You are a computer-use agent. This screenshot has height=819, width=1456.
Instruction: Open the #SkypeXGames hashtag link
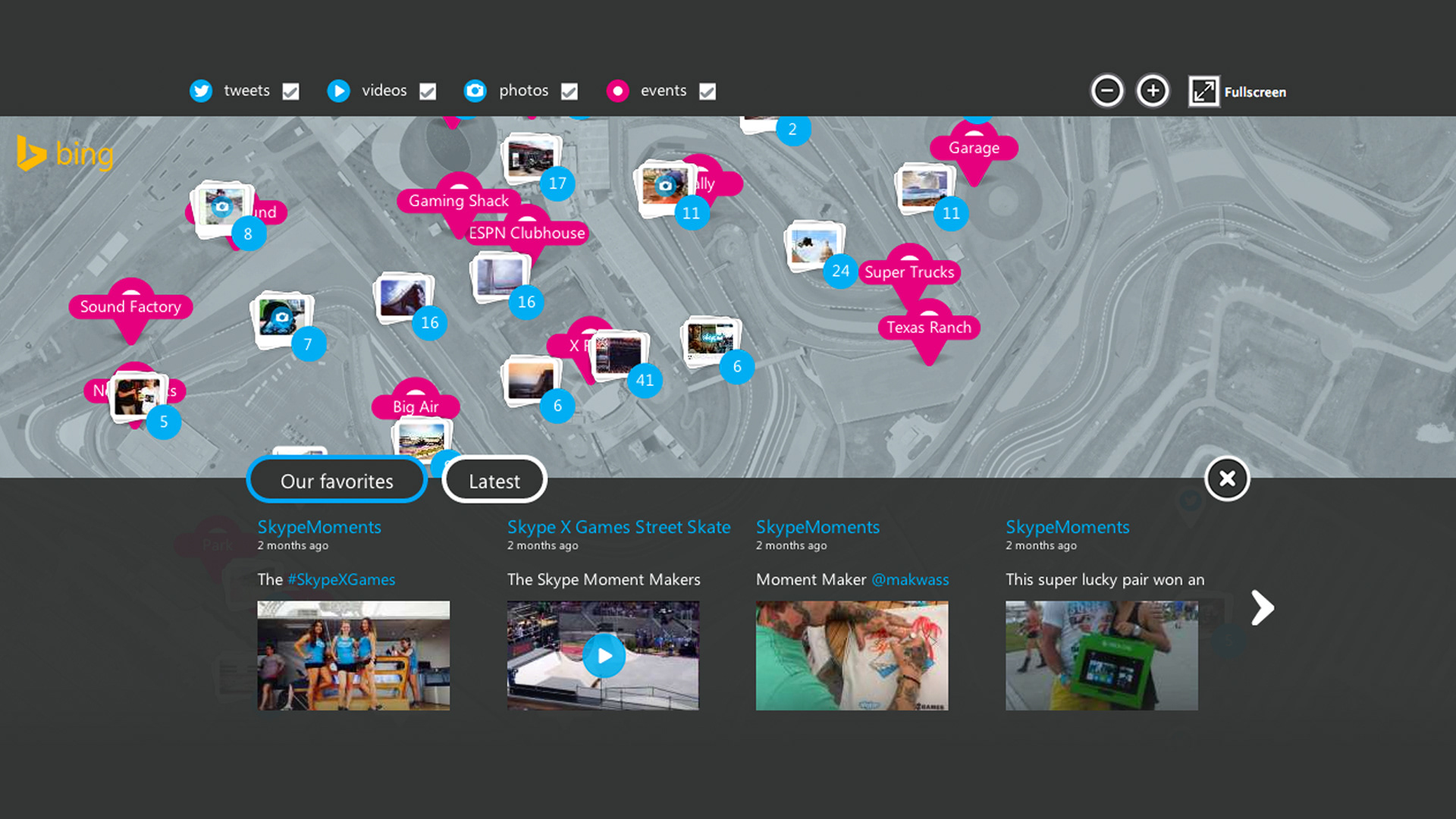point(341,579)
